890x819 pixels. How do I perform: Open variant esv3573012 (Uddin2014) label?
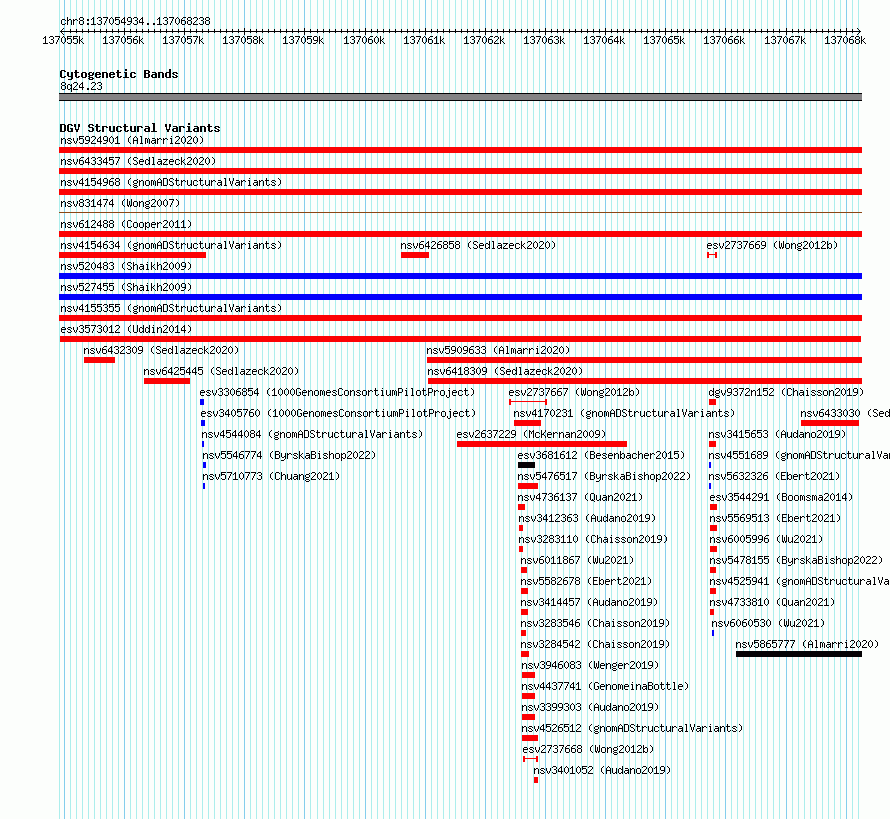[x=126, y=329]
